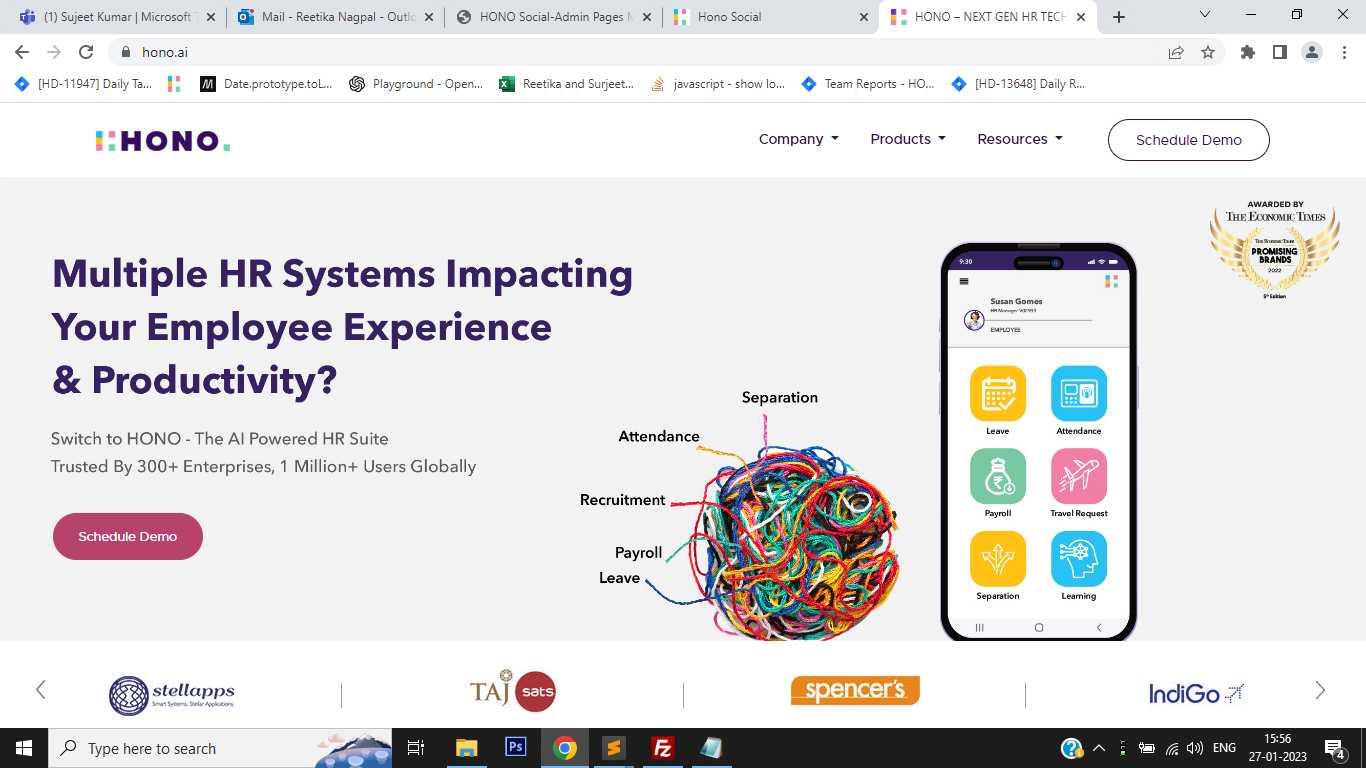Open the Chrome three-dot menu
The image size is (1366, 768).
[1344, 52]
